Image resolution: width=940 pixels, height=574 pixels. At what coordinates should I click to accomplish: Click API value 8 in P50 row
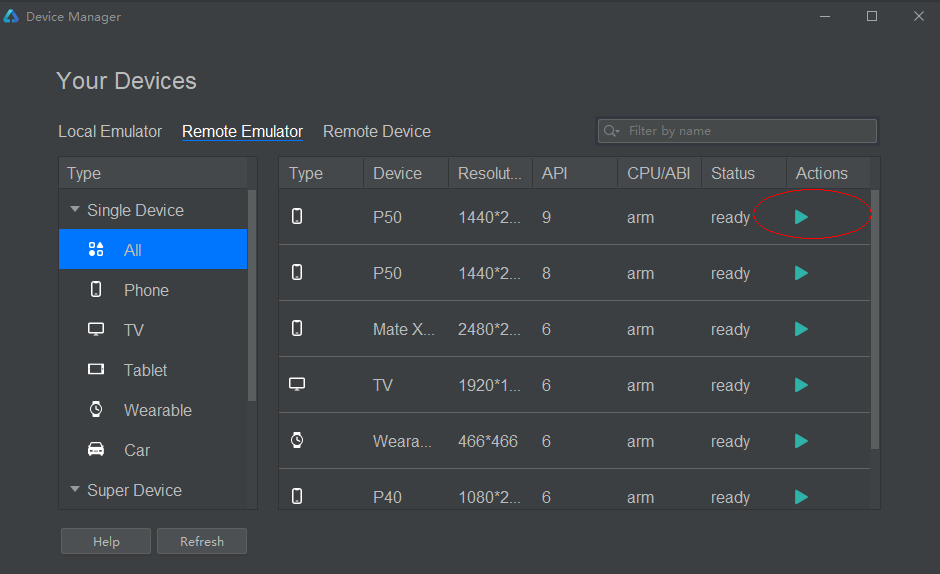[x=546, y=274]
